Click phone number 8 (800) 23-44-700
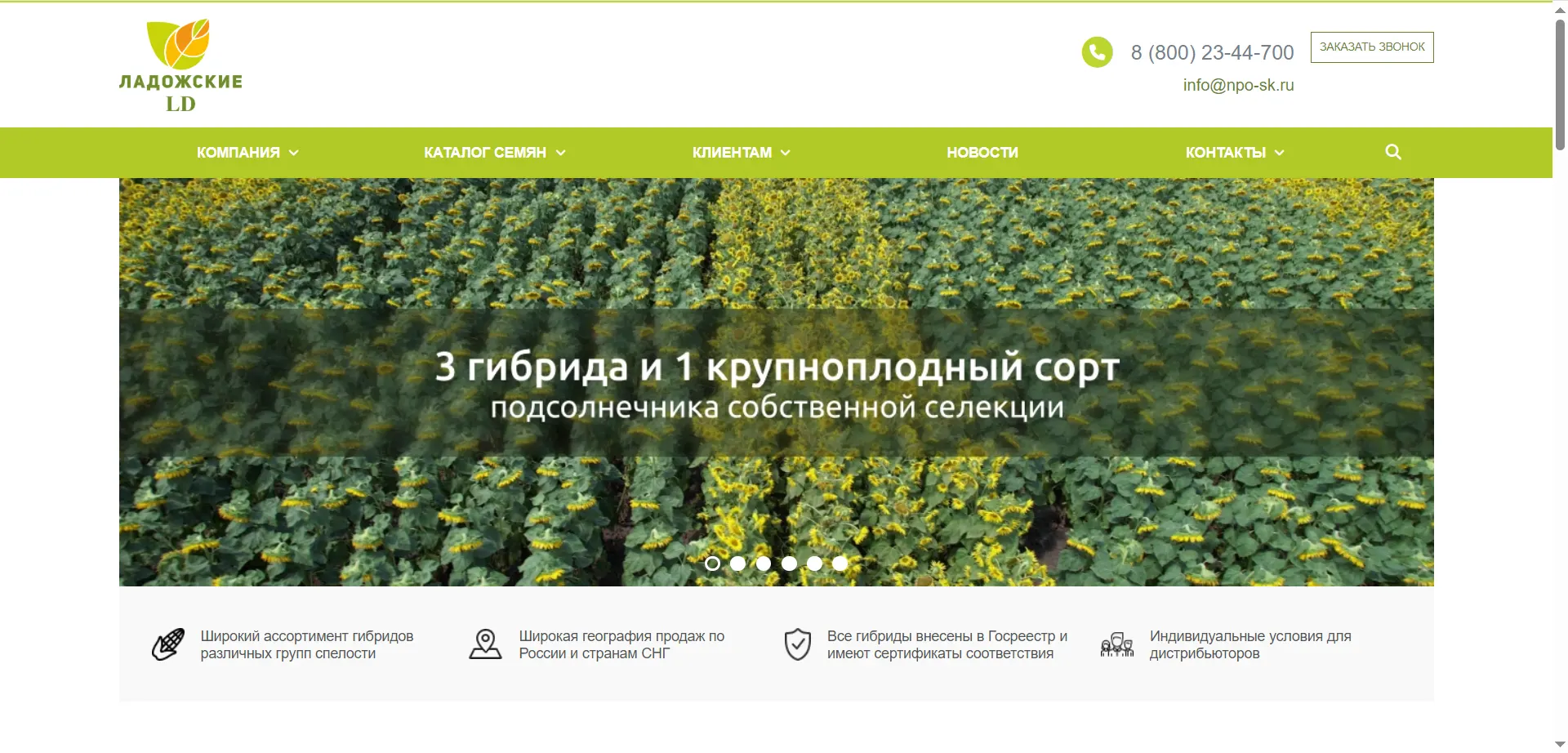The height and width of the screenshot is (753, 1568). pyautogui.click(x=1212, y=52)
